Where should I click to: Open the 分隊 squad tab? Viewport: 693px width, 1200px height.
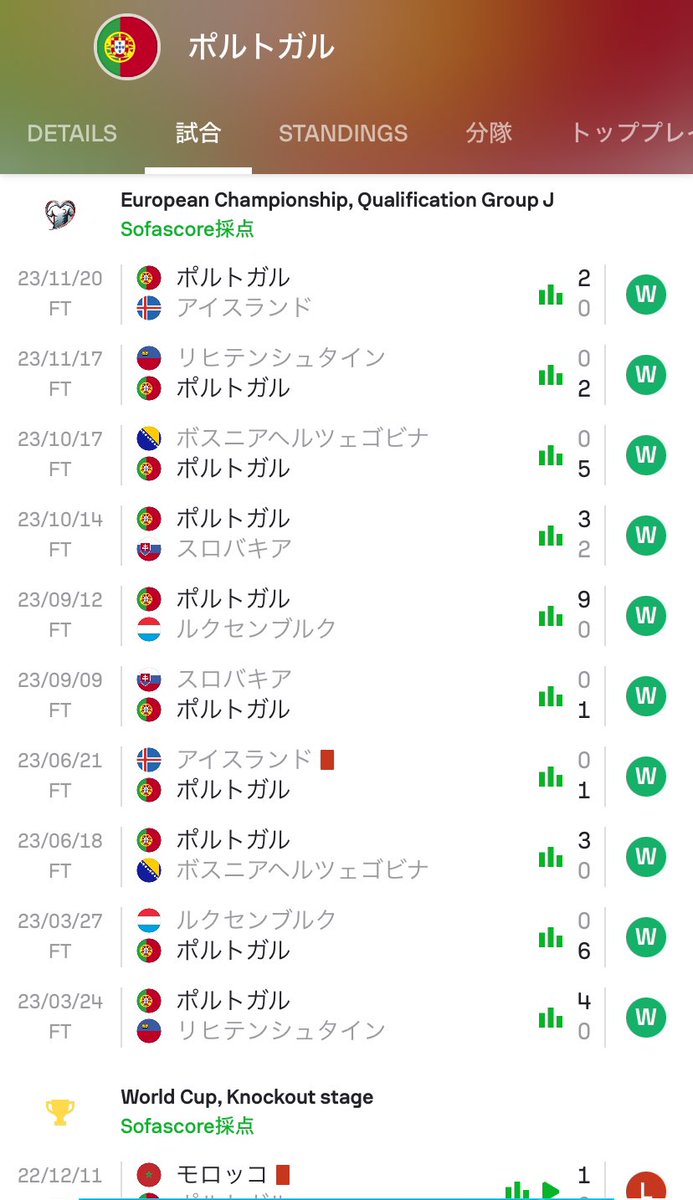[x=489, y=133]
